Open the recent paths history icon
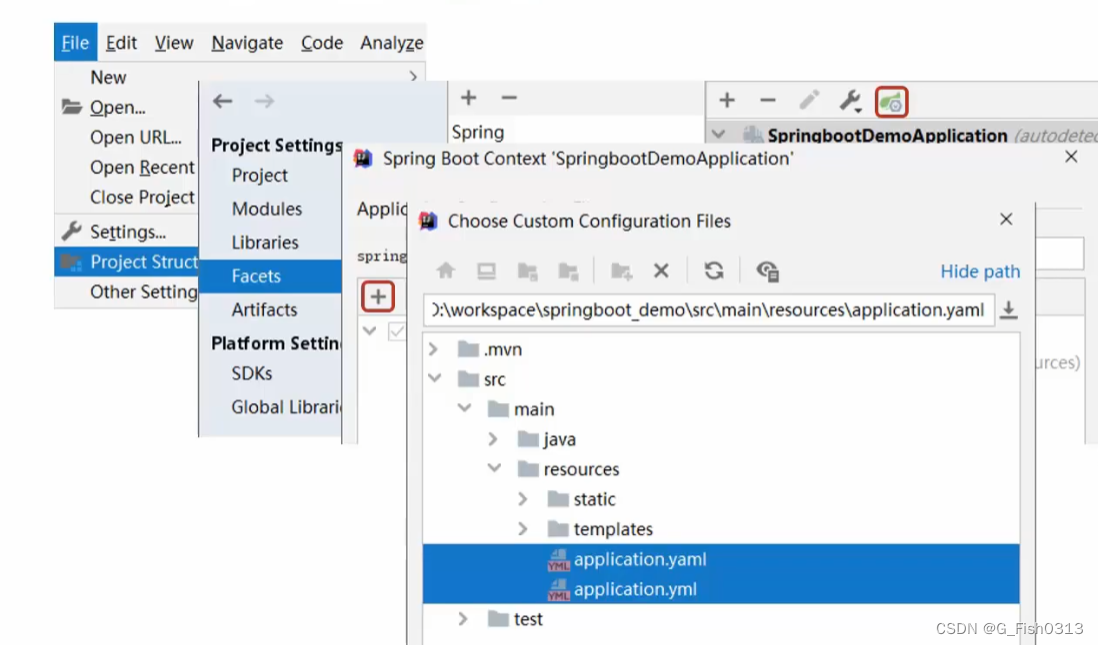 pyautogui.click(x=1008, y=310)
